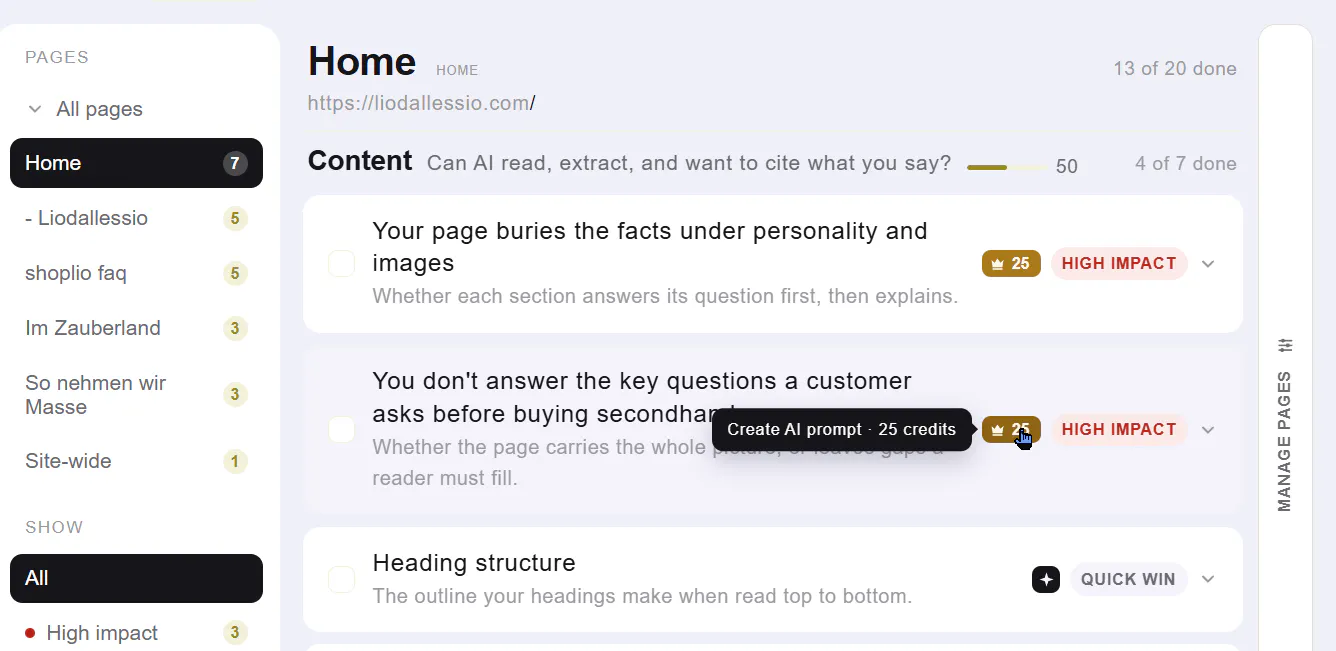Expand the buries the facts item chevron
This screenshot has width=1336, height=651.
click(x=1208, y=264)
